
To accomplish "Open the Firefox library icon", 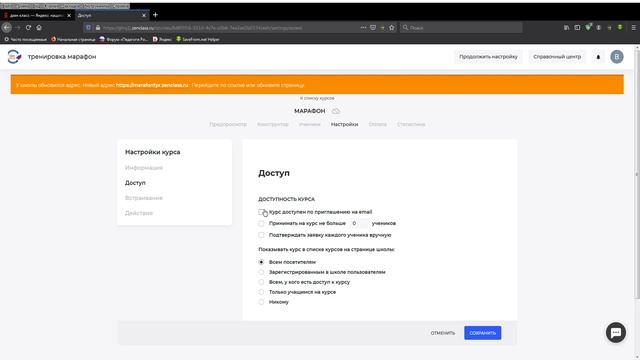I will tap(567, 28).
